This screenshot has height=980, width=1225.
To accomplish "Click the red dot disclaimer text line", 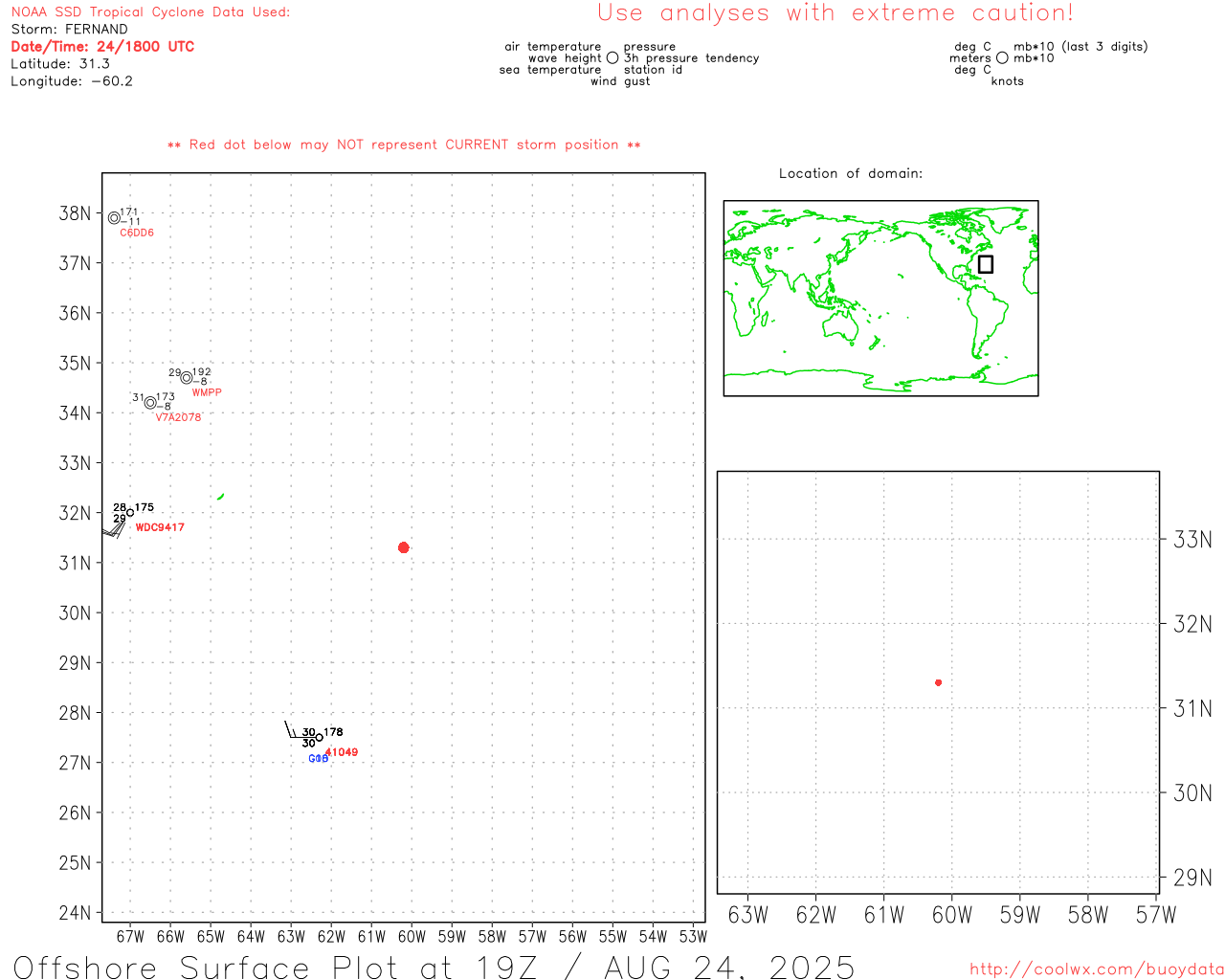I will [404, 145].
